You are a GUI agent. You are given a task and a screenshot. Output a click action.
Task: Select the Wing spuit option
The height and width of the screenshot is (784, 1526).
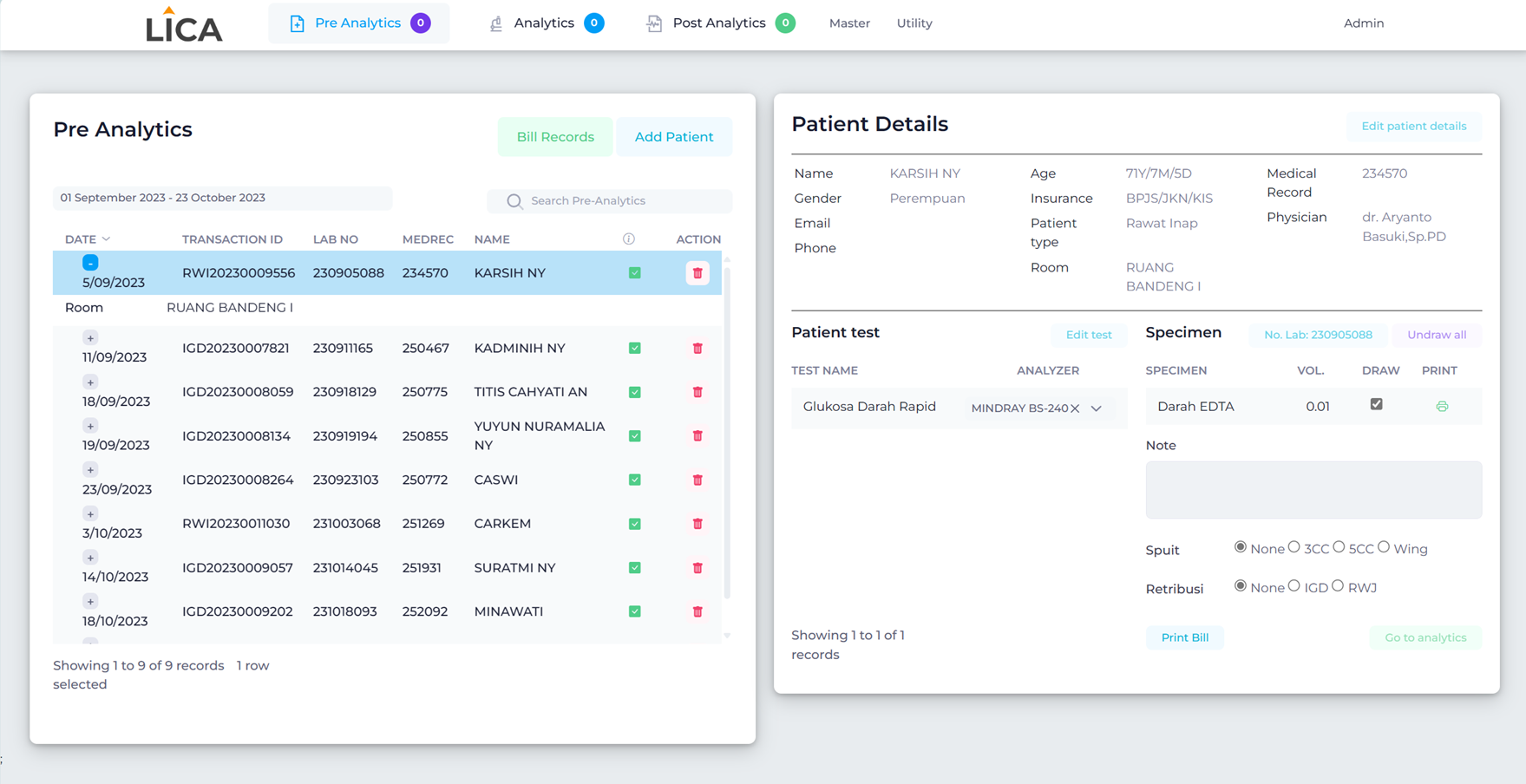1384,547
